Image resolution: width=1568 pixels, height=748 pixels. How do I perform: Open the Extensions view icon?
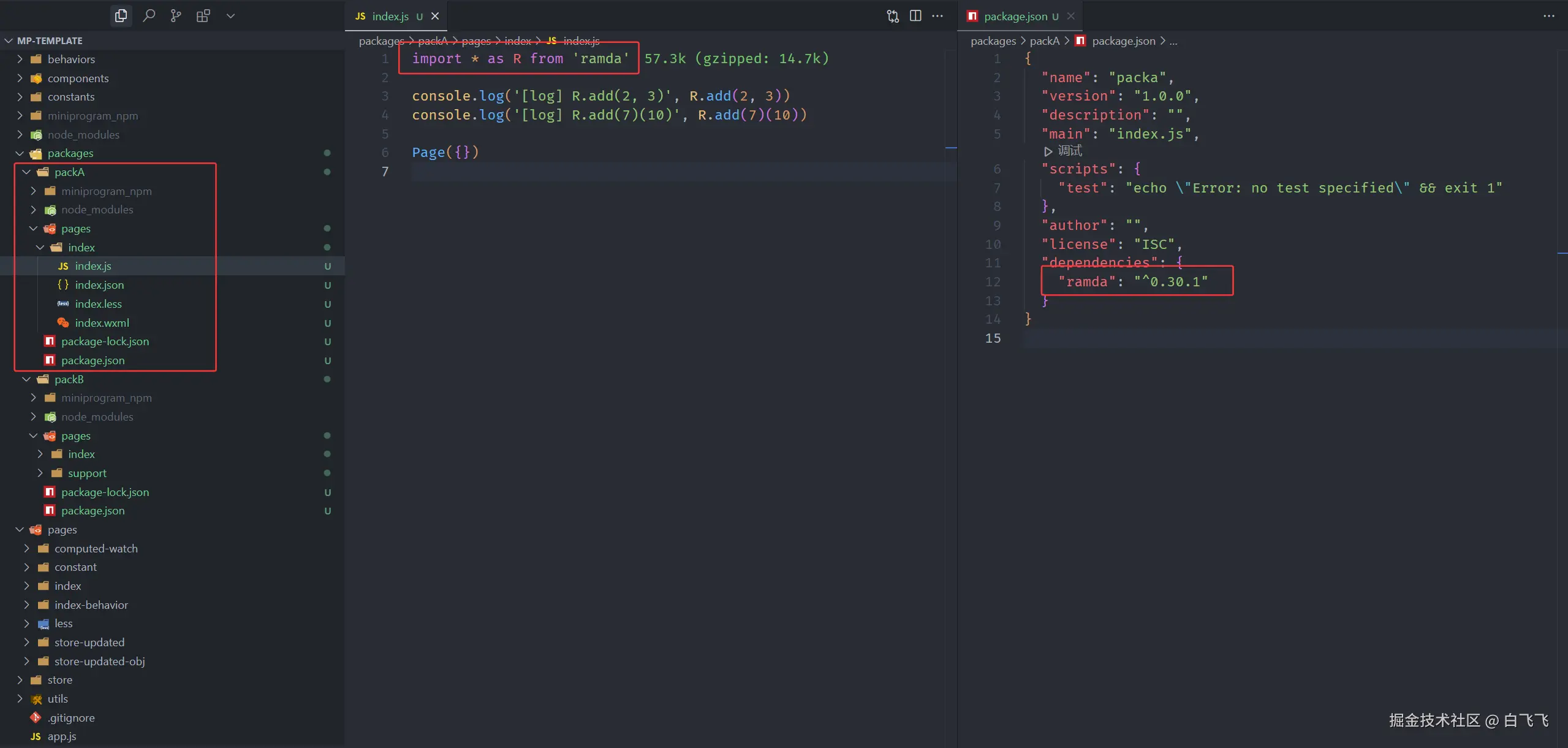pos(203,16)
